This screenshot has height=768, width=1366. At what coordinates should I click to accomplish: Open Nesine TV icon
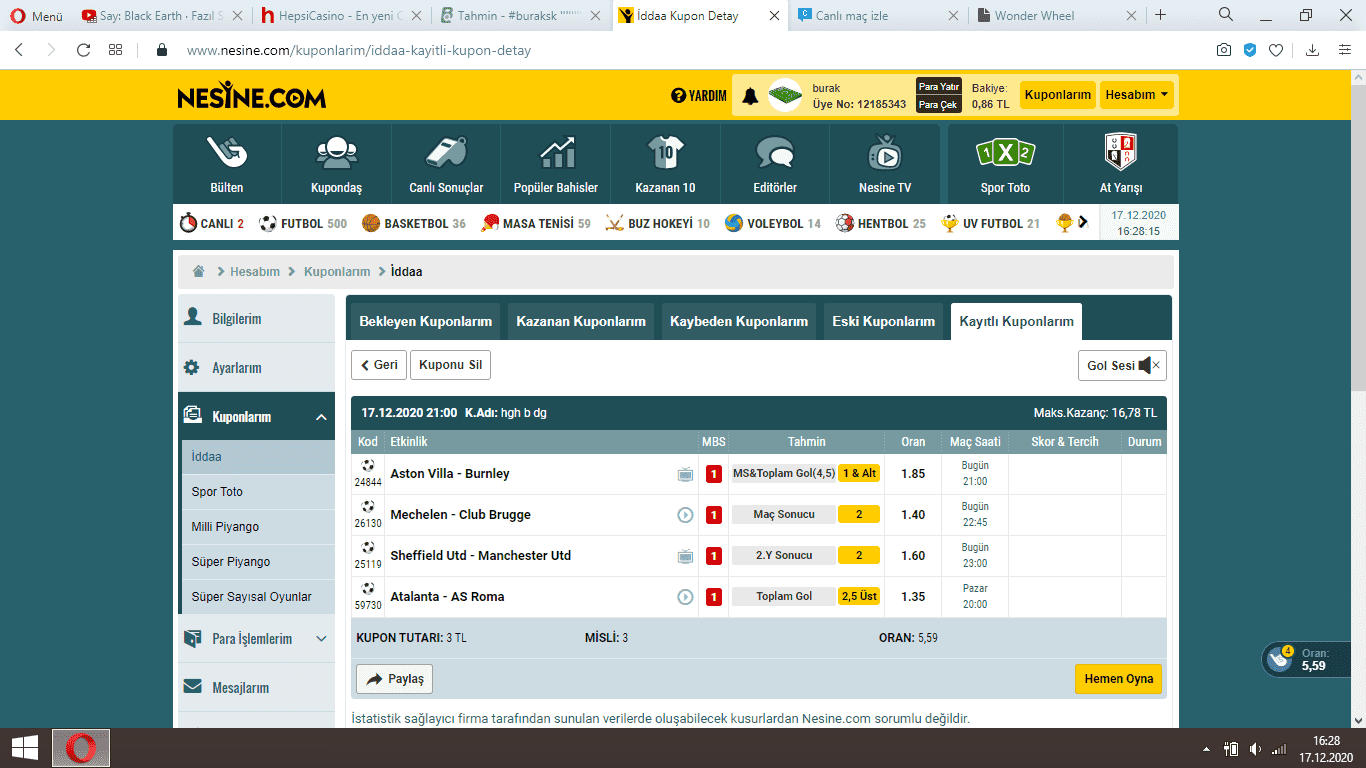point(885,152)
